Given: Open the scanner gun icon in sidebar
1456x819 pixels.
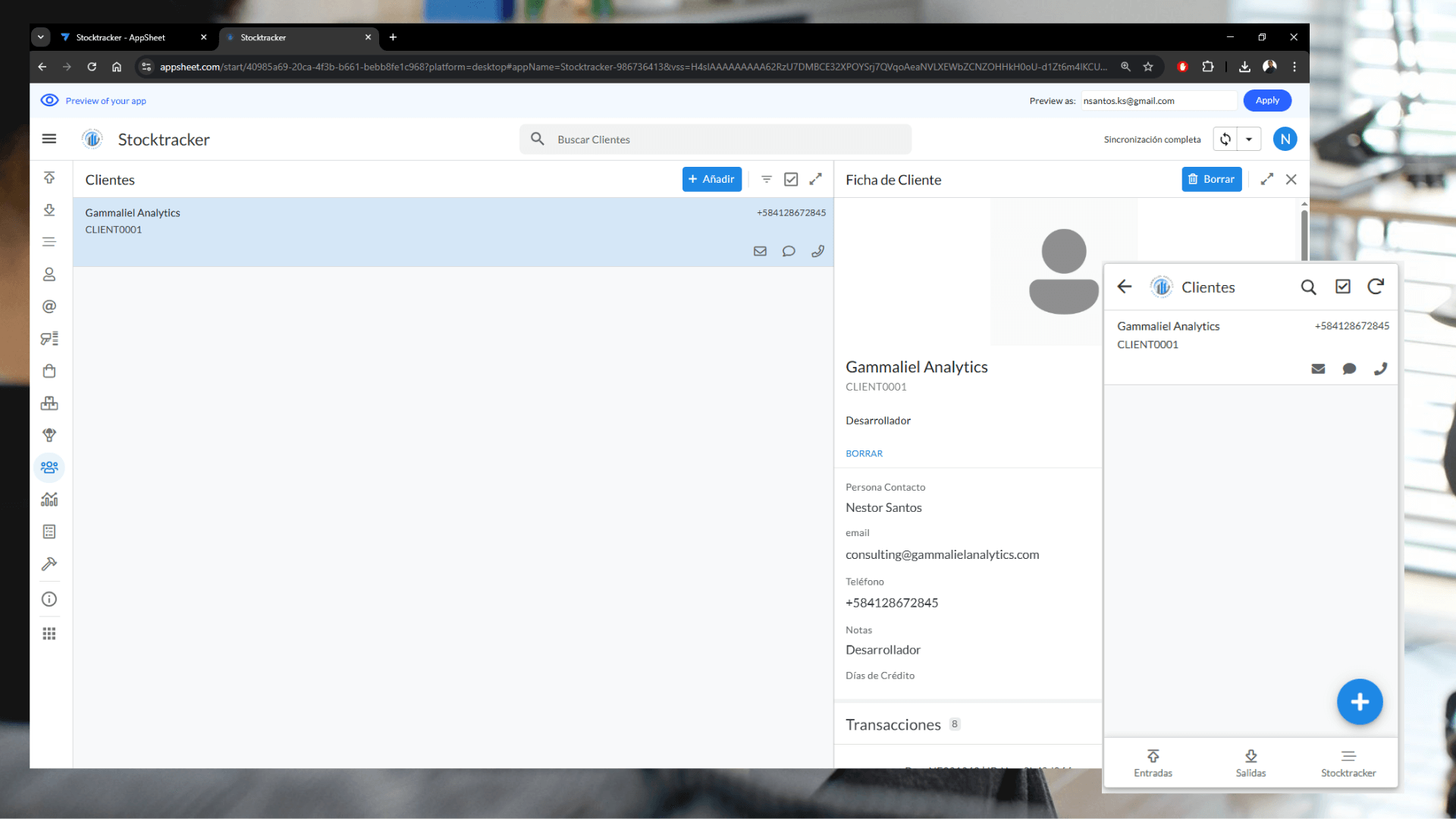Looking at the screenshot, I should [x=49, y=339].
